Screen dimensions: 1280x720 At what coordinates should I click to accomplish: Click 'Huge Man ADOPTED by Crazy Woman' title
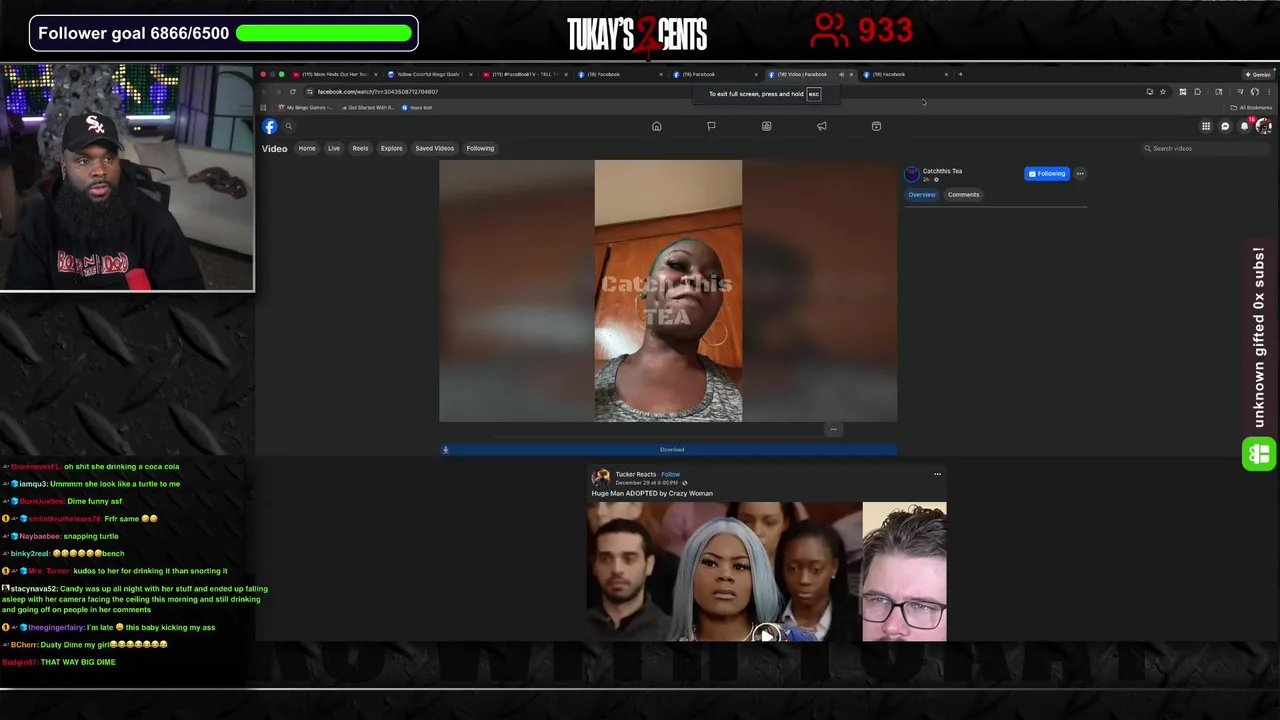pyautogui.click(x=652, y=493)
